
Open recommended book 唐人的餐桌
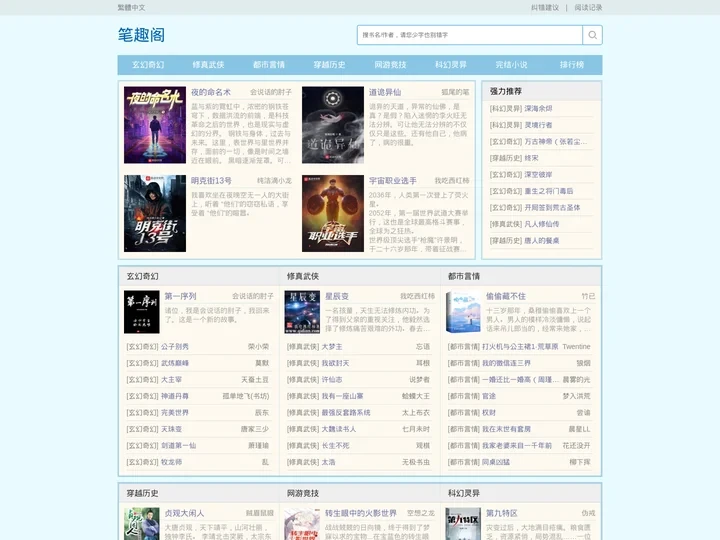(542, 241)
